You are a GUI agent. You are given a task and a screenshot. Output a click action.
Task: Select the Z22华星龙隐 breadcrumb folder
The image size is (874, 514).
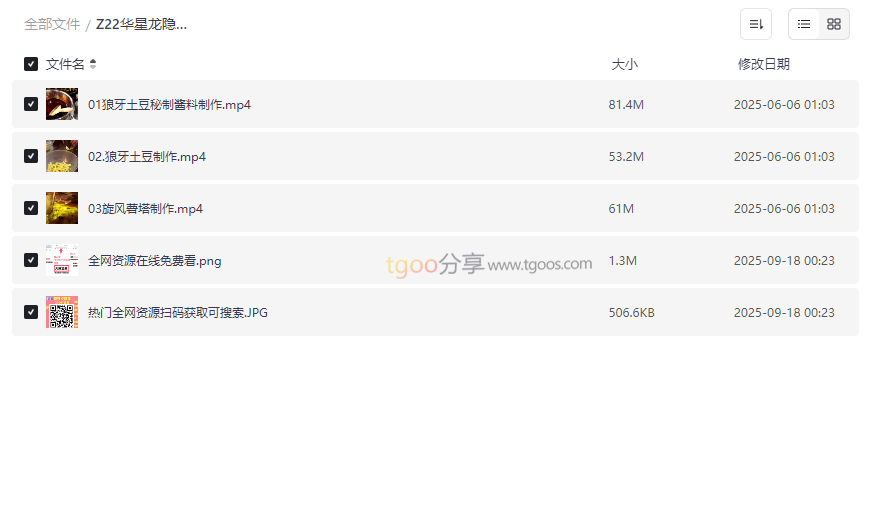[x=142, y=25]
